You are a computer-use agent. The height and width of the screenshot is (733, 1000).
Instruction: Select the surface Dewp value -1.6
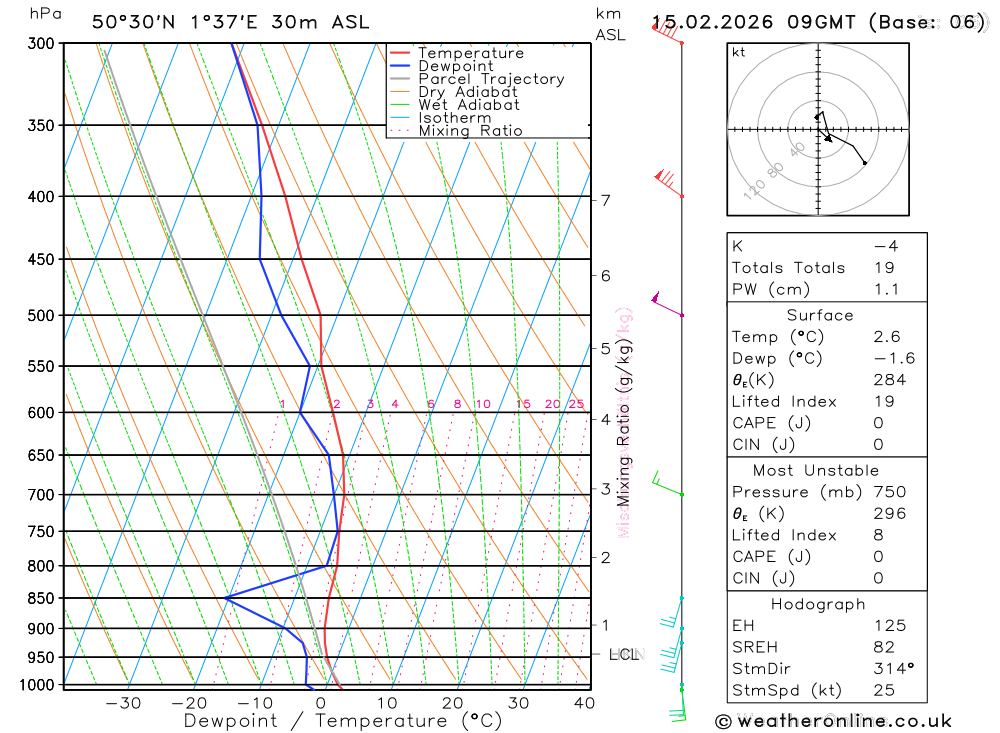click(x=895, y=359)
